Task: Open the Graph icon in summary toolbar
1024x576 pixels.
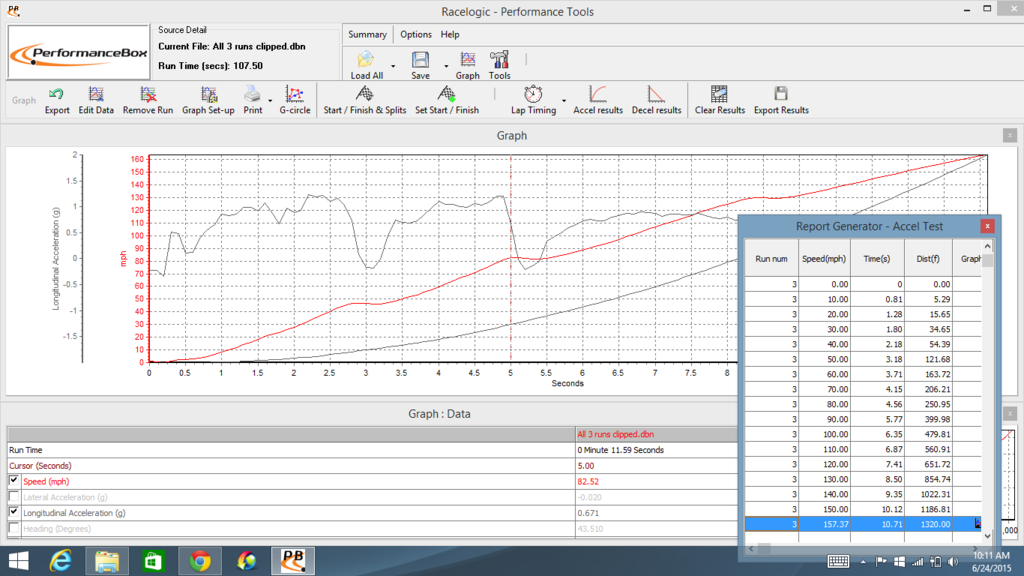Action: (x=468, y=65)
